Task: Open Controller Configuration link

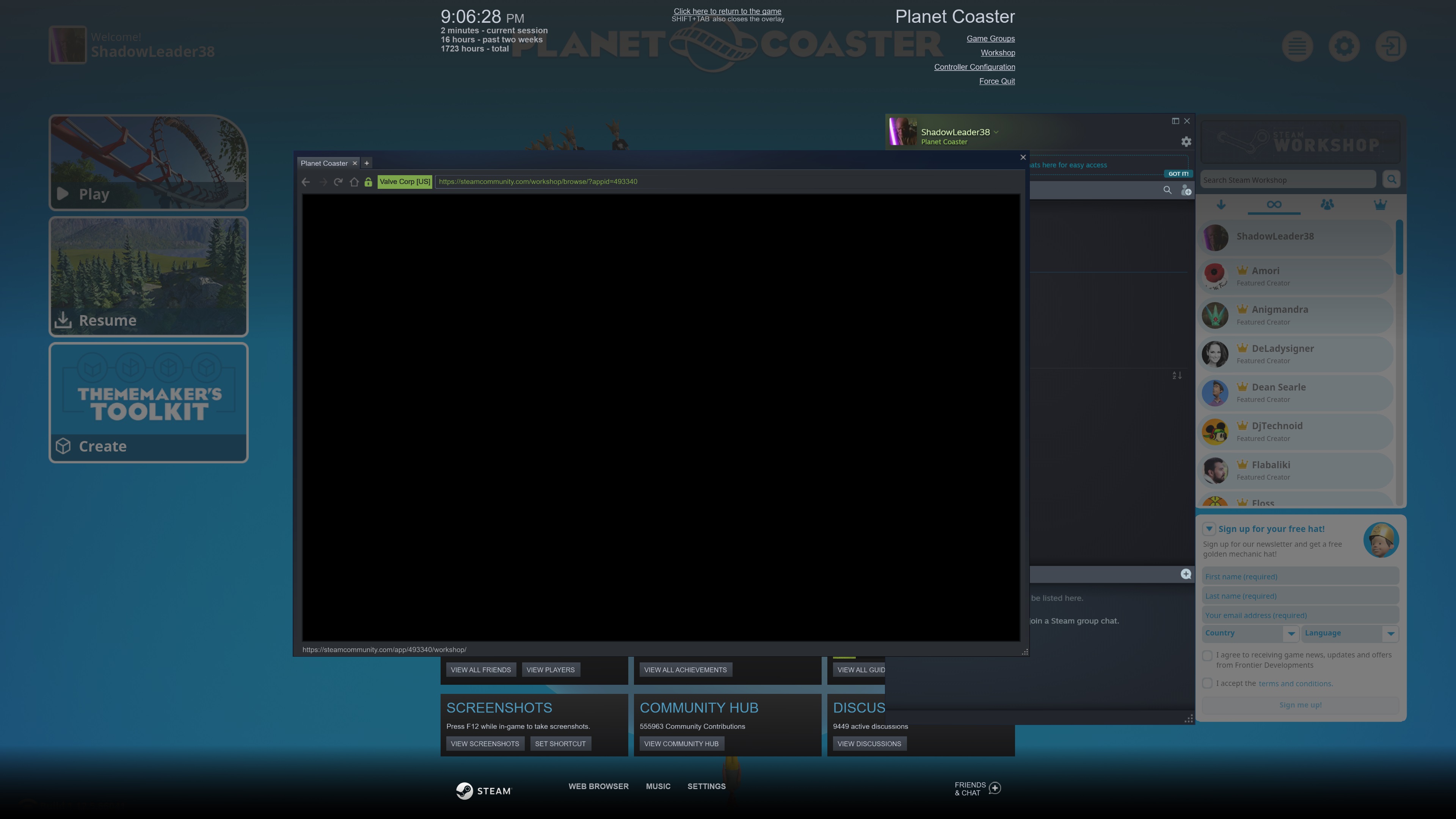Action: tap(974, 67)
